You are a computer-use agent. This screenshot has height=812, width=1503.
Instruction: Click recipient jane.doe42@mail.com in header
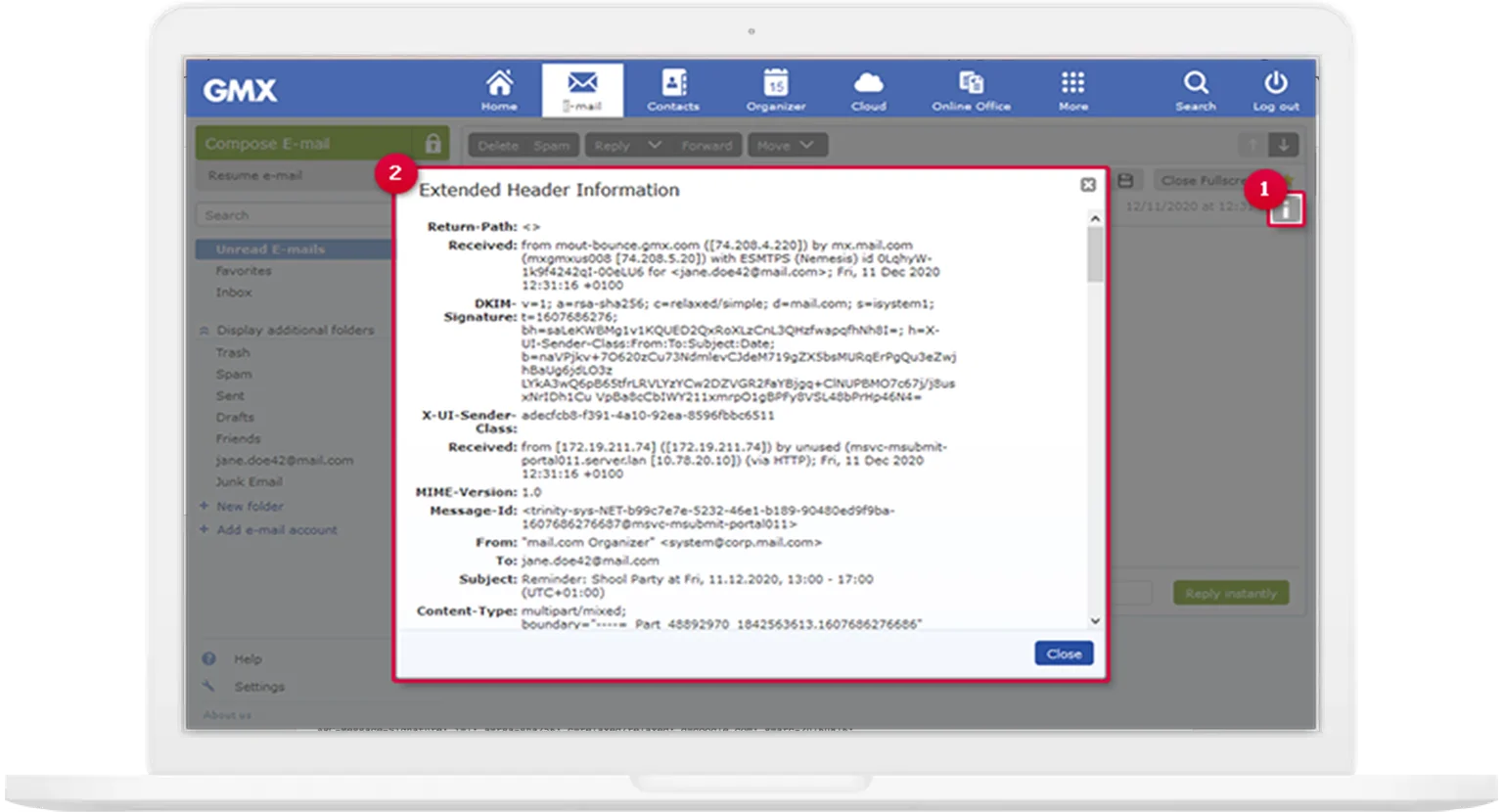590,561
